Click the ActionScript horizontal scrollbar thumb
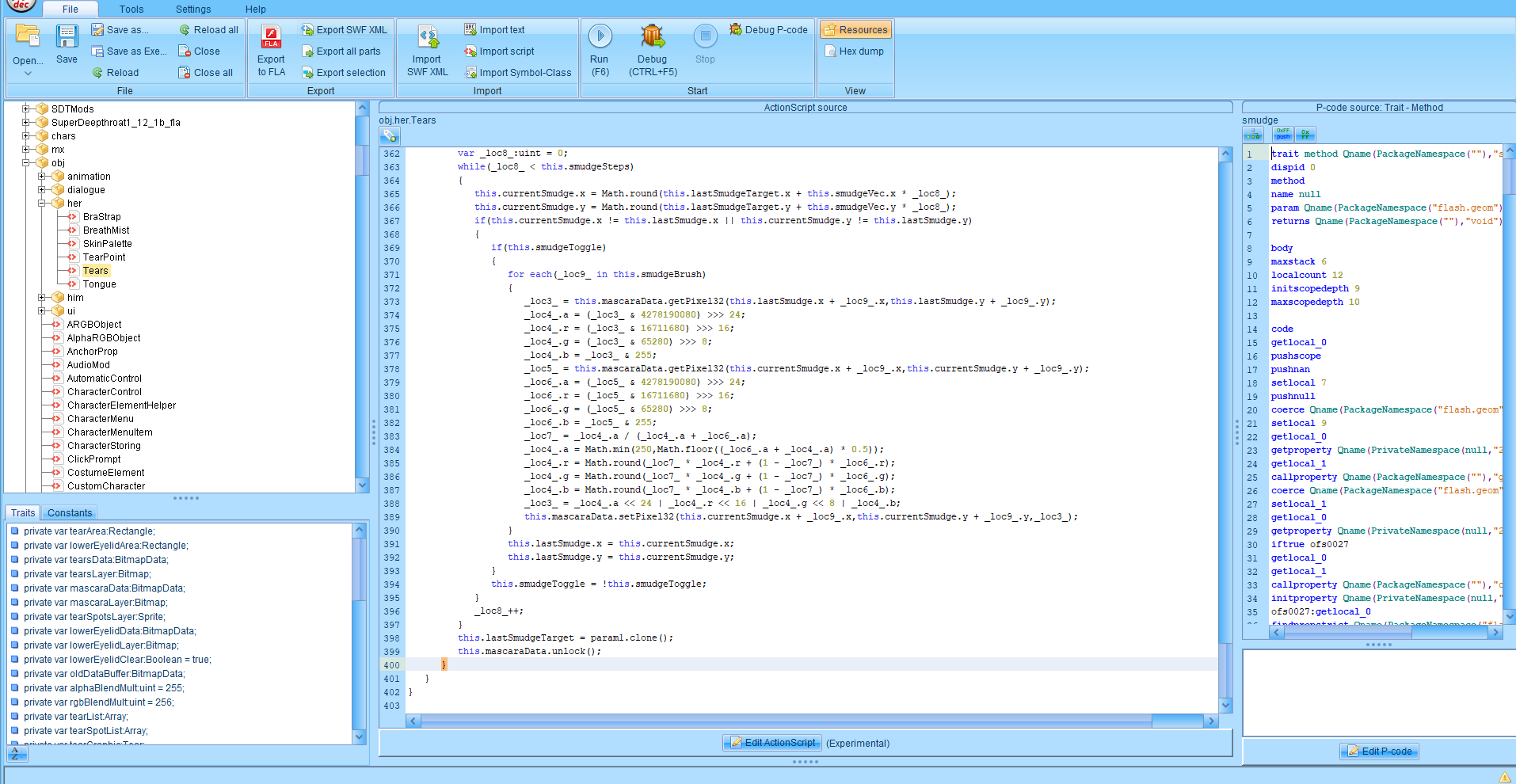This screenshot has height=784, width=1516. [786, 721]
